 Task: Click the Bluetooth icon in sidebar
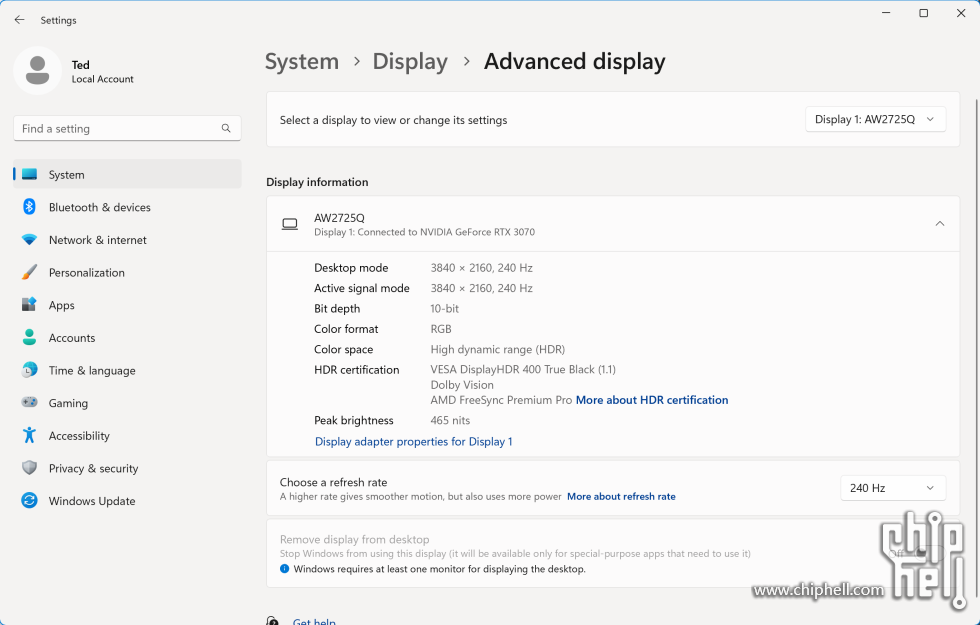[29, 207]
